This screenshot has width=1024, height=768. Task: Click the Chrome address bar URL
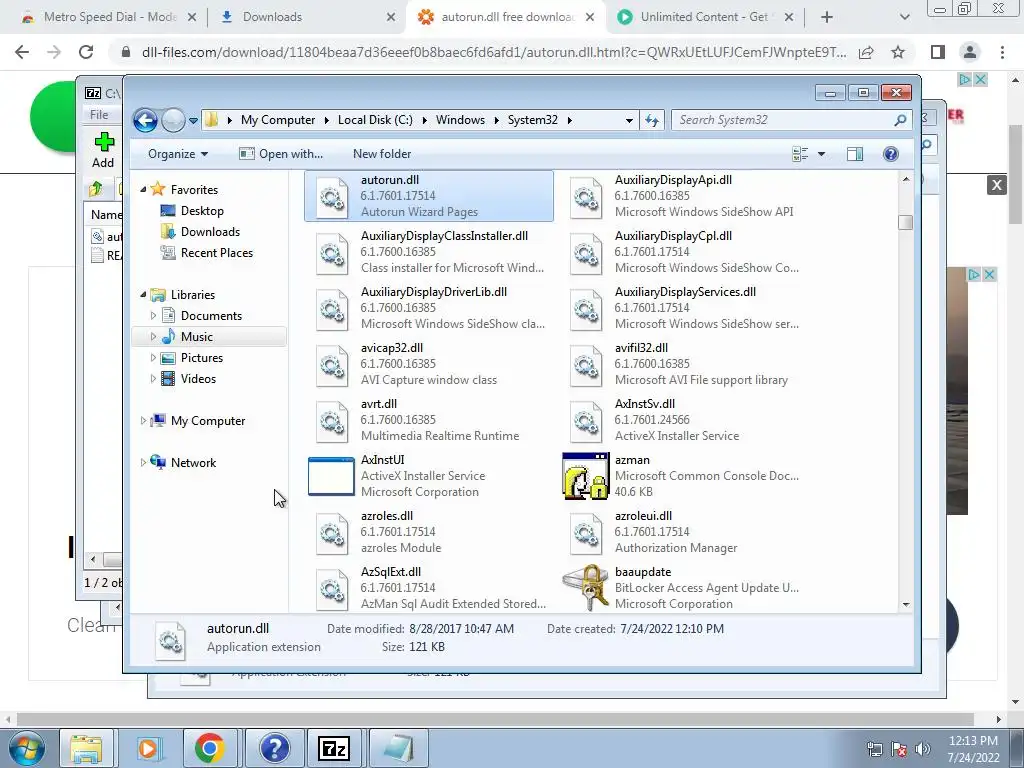(x=494, y=52)
